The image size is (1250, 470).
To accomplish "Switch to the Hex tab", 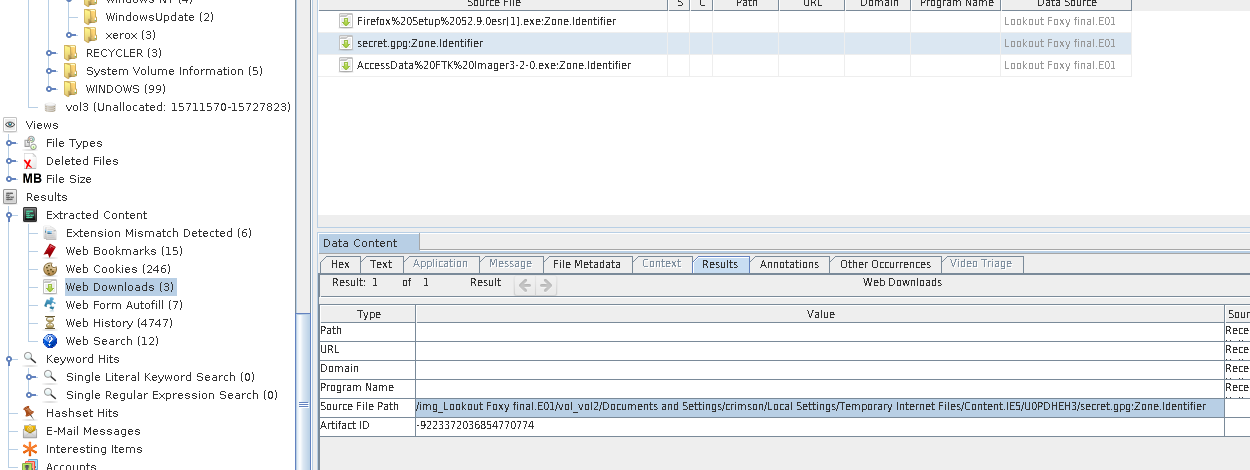I will 340,264.
